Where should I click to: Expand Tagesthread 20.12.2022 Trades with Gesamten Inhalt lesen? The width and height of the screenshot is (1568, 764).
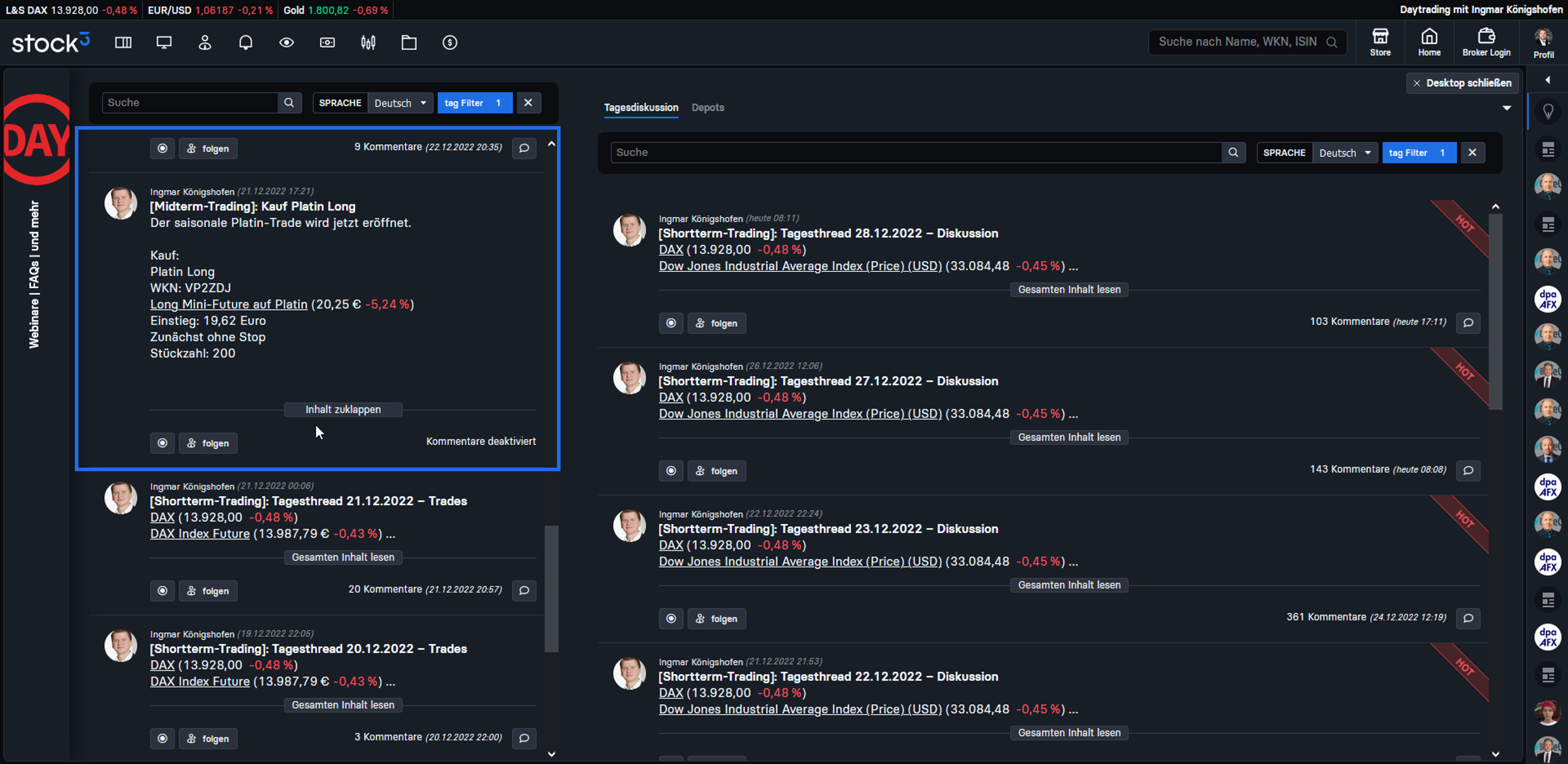(343, 705)
